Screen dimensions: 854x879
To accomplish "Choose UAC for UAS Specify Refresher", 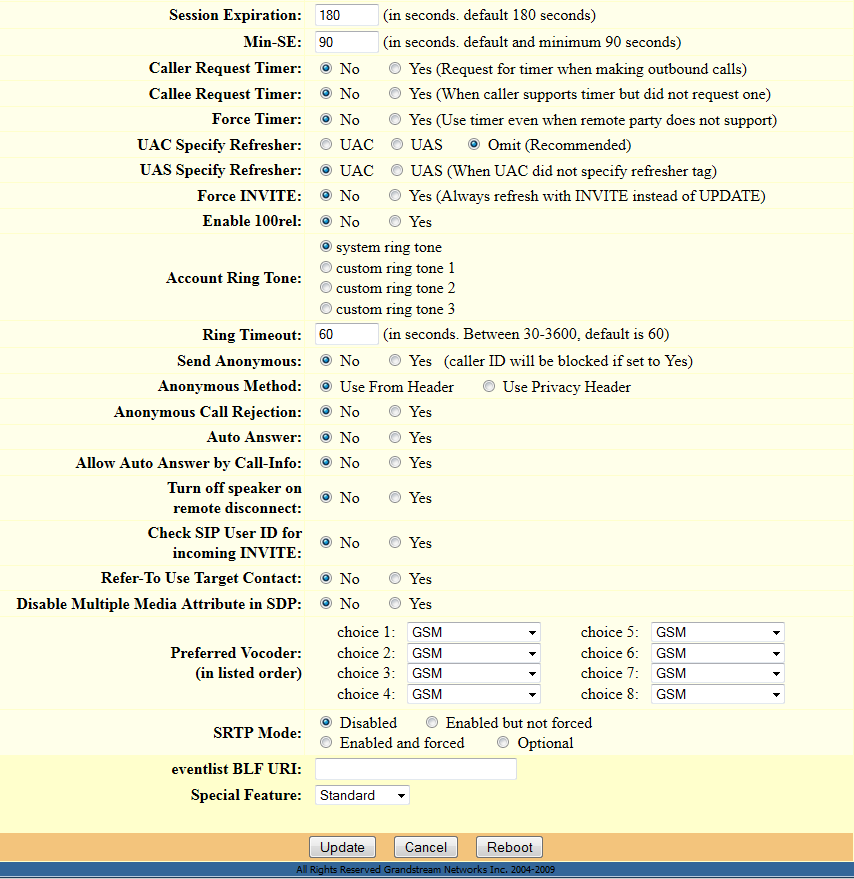I will (x=326, y=170).
